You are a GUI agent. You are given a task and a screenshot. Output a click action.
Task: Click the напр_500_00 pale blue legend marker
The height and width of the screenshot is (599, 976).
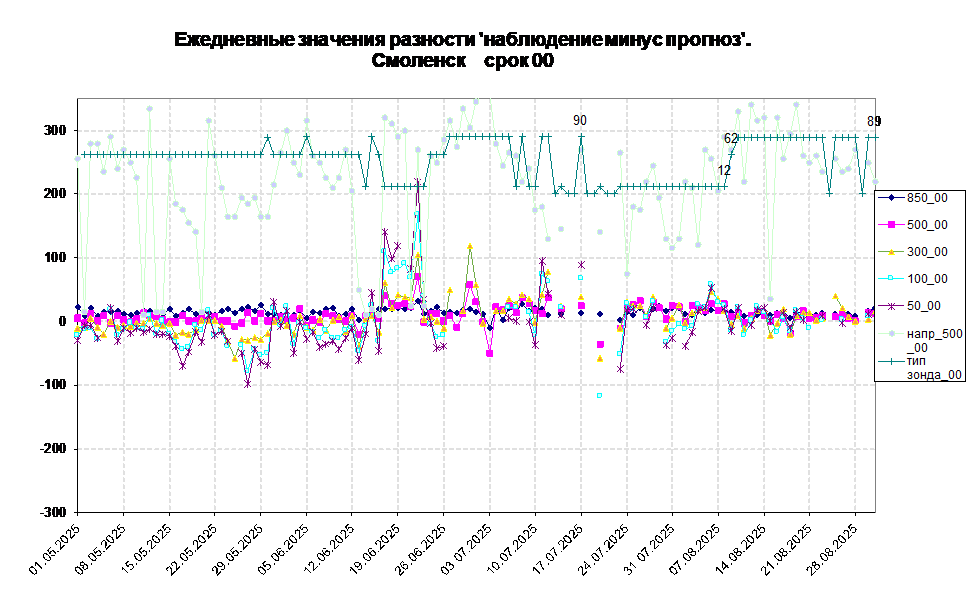[x=890, y=333]
